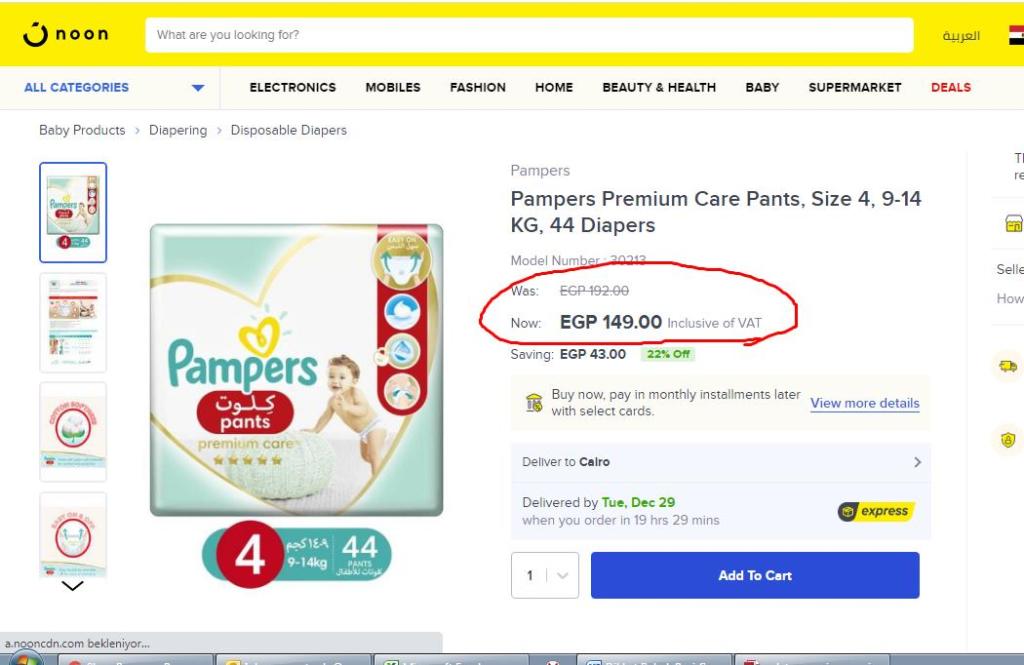Open the quantity selector dropdown
Screen dimensions: 1024x665
point(545,575)
